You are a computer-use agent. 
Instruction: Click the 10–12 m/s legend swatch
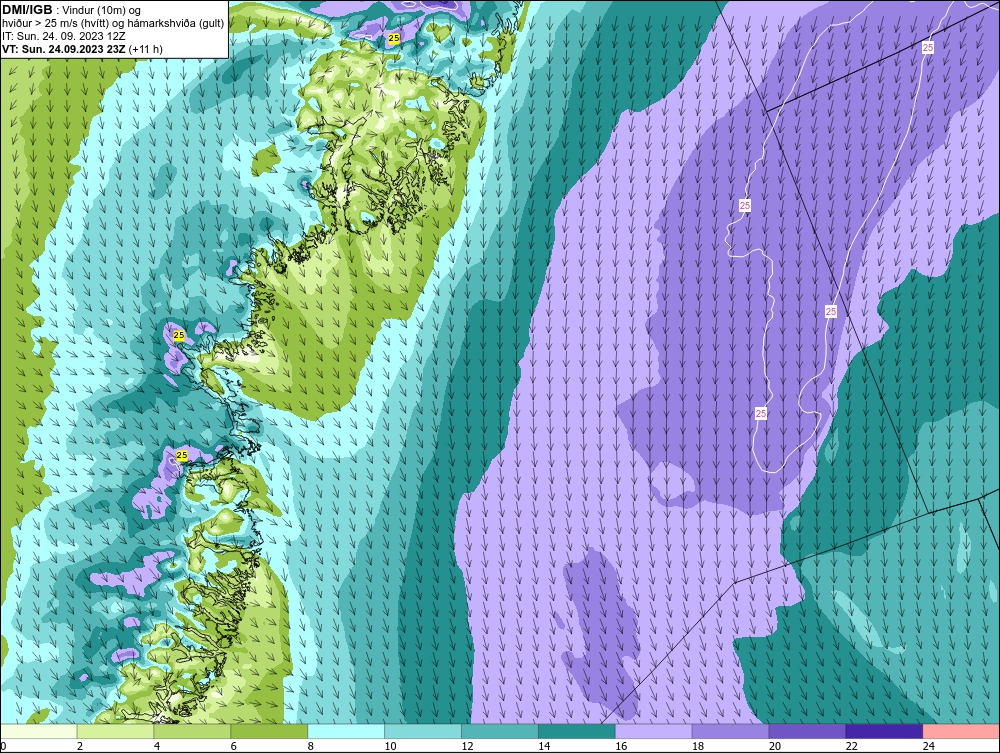tap(423, 731)
